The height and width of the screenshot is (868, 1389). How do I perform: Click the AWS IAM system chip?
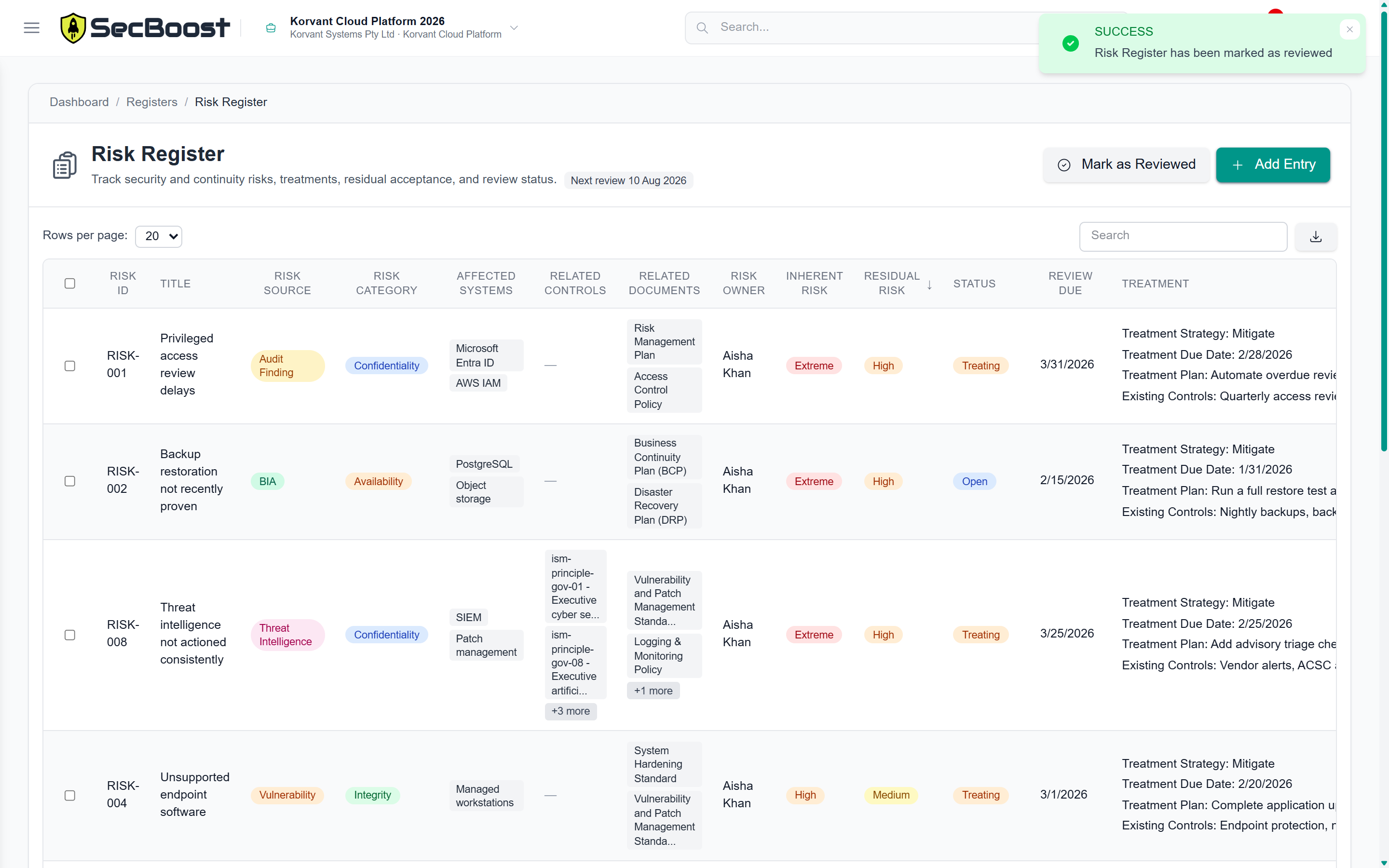478,383
